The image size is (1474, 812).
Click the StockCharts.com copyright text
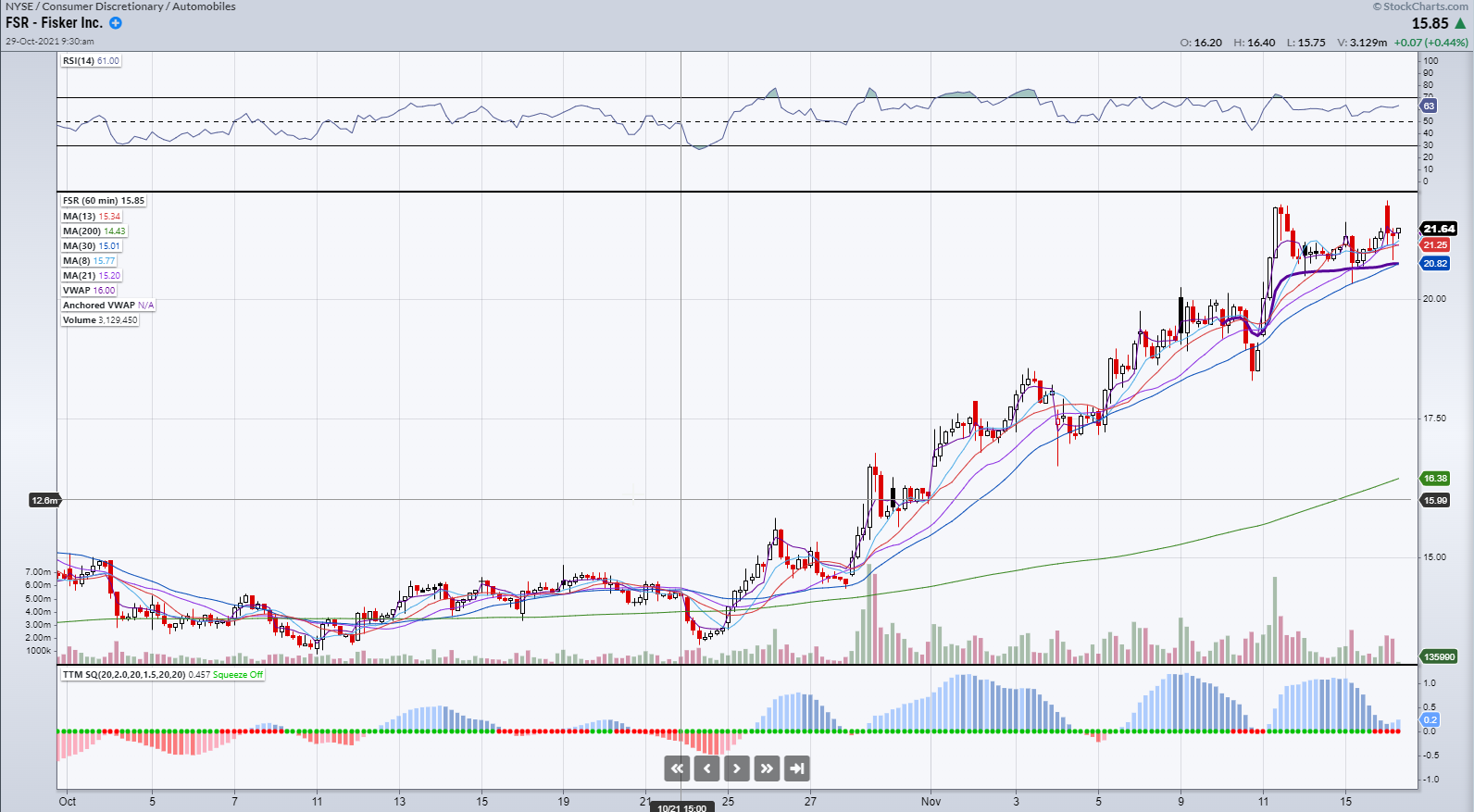pyautogui.click(x=1420, y=6)
